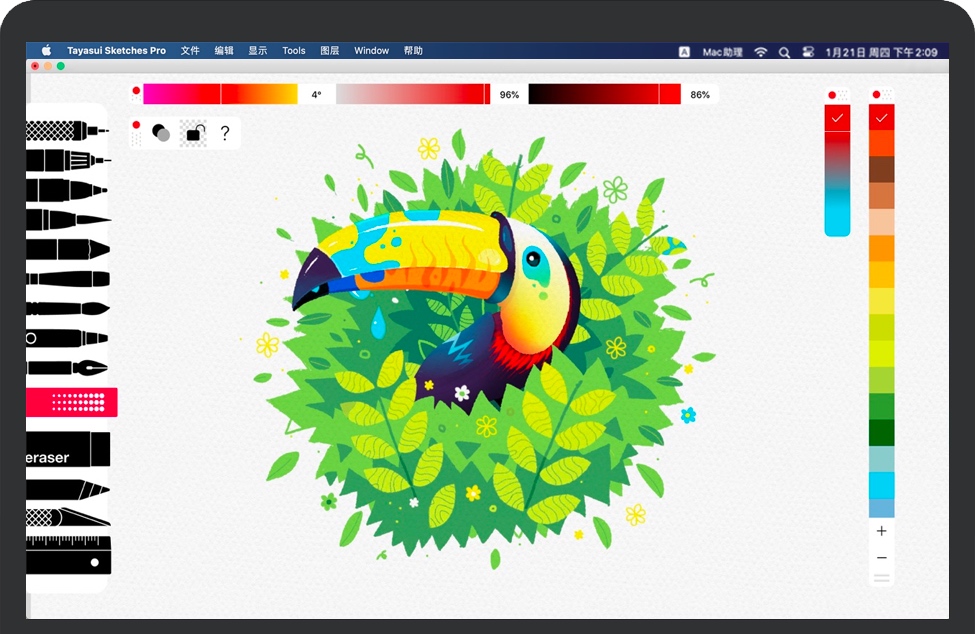The width and height of the screenshot is (975, 634).
Task: Open the Tools menu
Action: pos(293,51)
